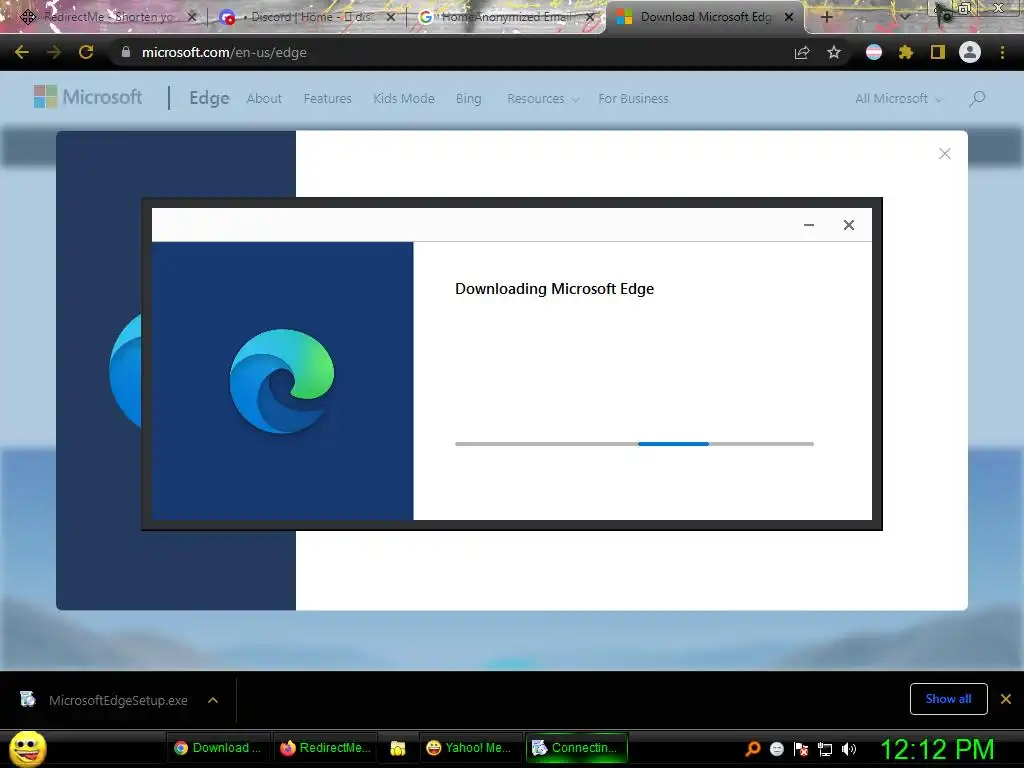Click Show all downloads button

point(948,699)
